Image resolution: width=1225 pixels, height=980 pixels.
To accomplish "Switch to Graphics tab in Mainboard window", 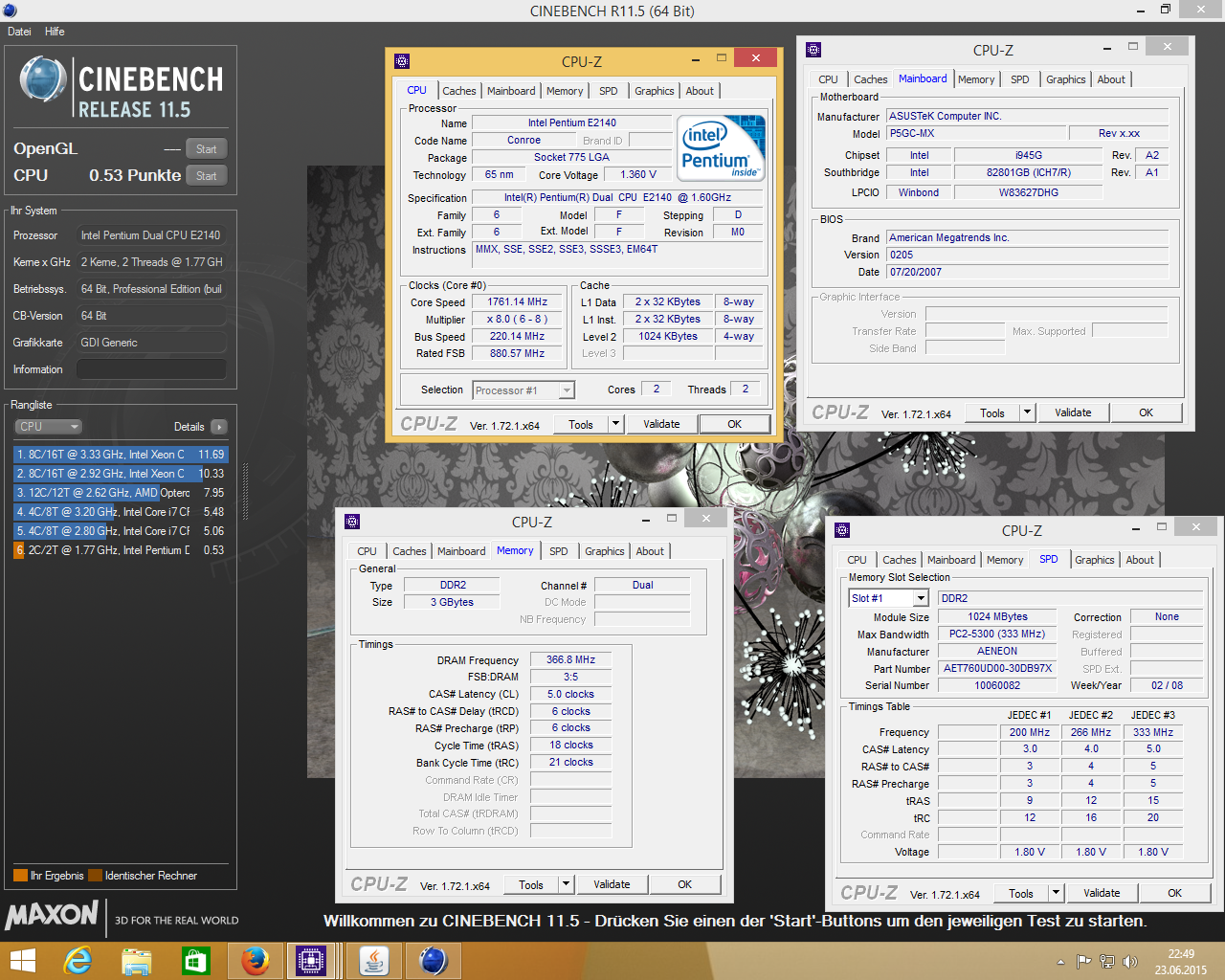I will pyautogui.click(x=1065, y=79).
